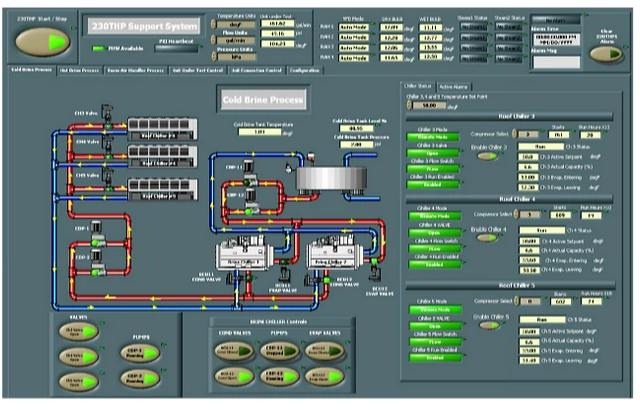Open the Active Alarm tab
The width and height of the screenshot is (640, 410).
[x=453, y=87]
